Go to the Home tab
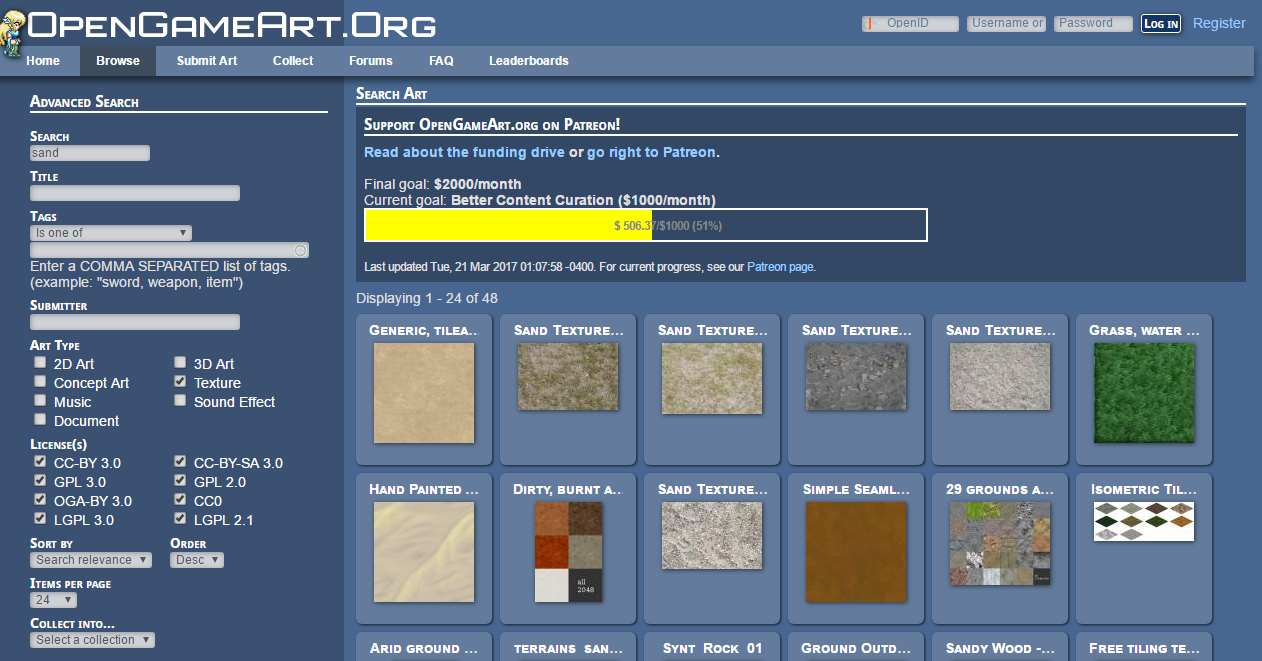The image size is (1262, 661). pyautogui.click(x=43, y=61)
